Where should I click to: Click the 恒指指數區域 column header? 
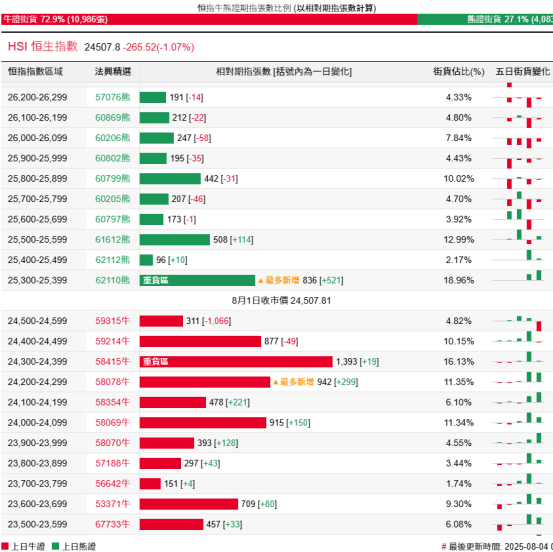point(35,72)
